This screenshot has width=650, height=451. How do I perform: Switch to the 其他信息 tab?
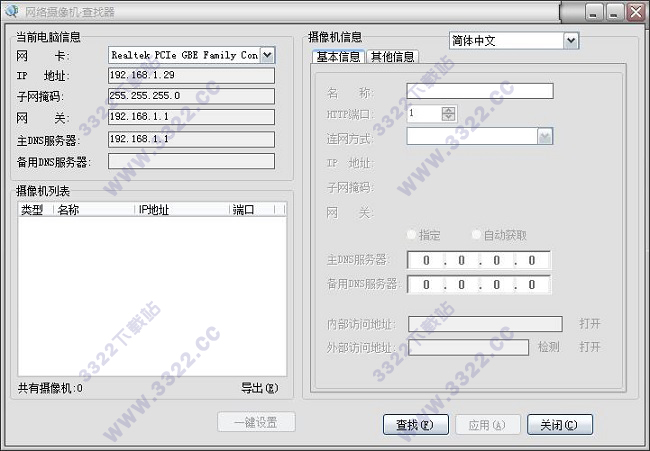[x=393, y=57]
